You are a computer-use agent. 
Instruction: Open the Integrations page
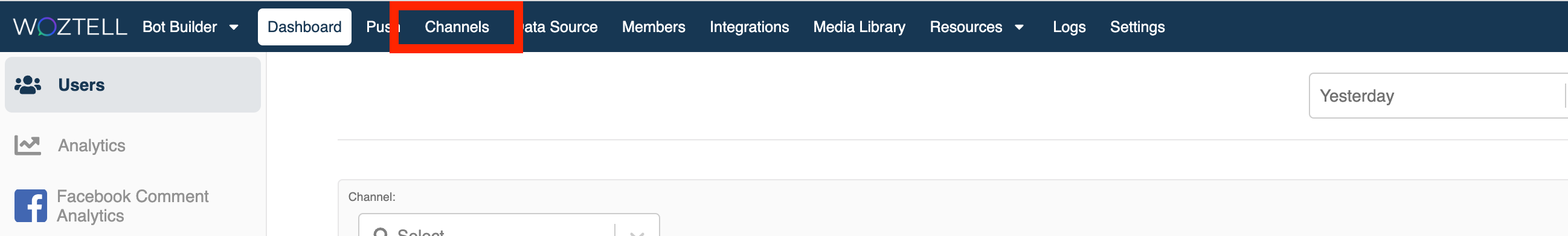(749, 27)
